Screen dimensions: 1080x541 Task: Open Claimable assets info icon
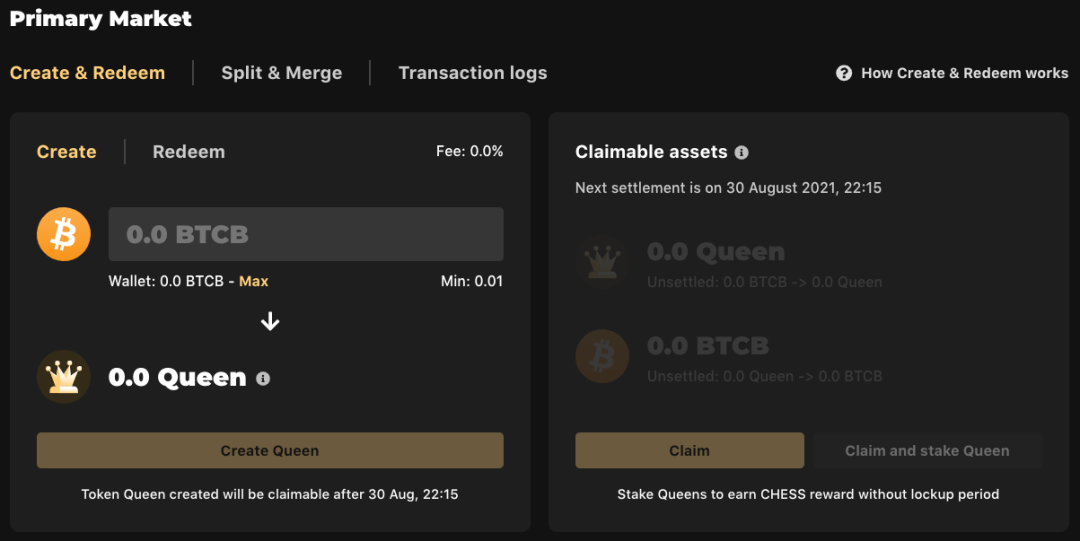[x=741, y=152]
